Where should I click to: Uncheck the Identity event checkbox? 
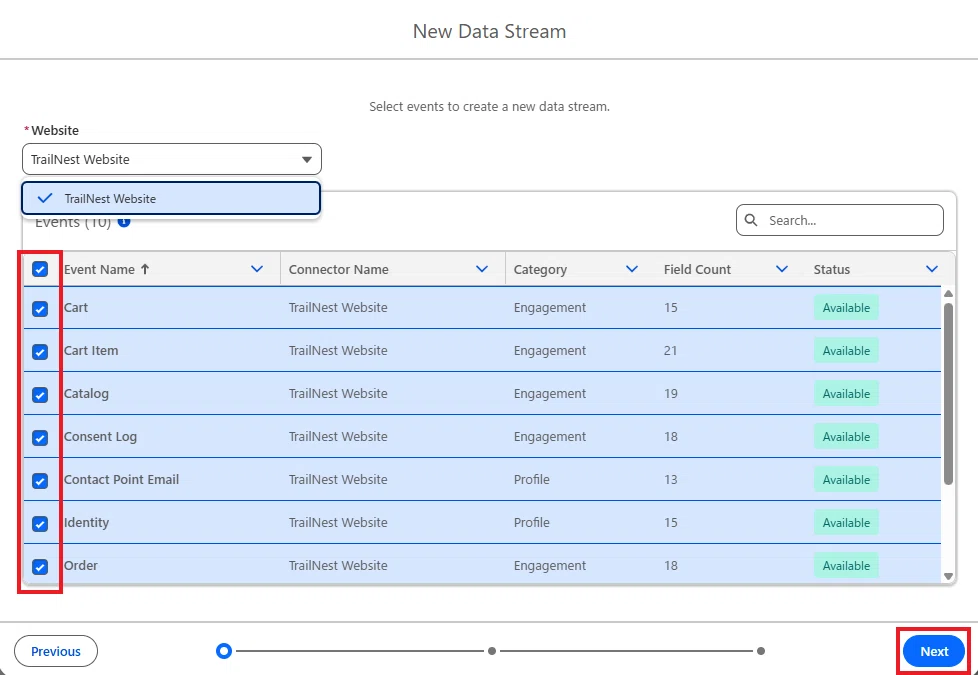pos(40,524)
